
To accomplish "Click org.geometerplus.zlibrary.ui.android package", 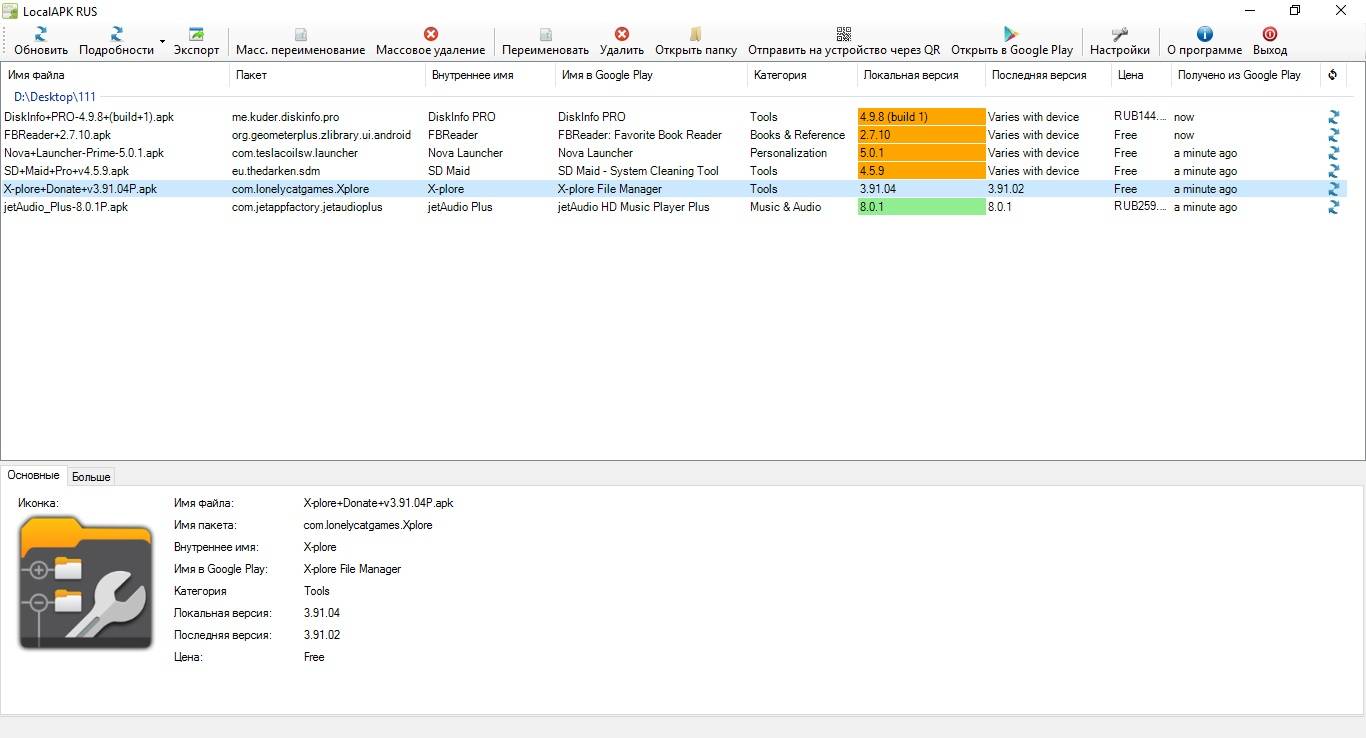I will (321, 135).
